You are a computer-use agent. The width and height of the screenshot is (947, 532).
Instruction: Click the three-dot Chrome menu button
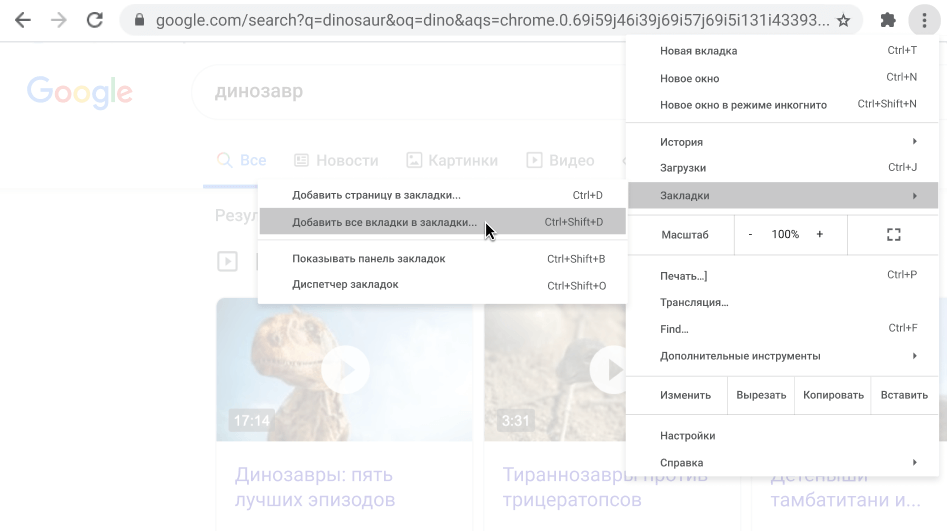click(x=923, y=20)
